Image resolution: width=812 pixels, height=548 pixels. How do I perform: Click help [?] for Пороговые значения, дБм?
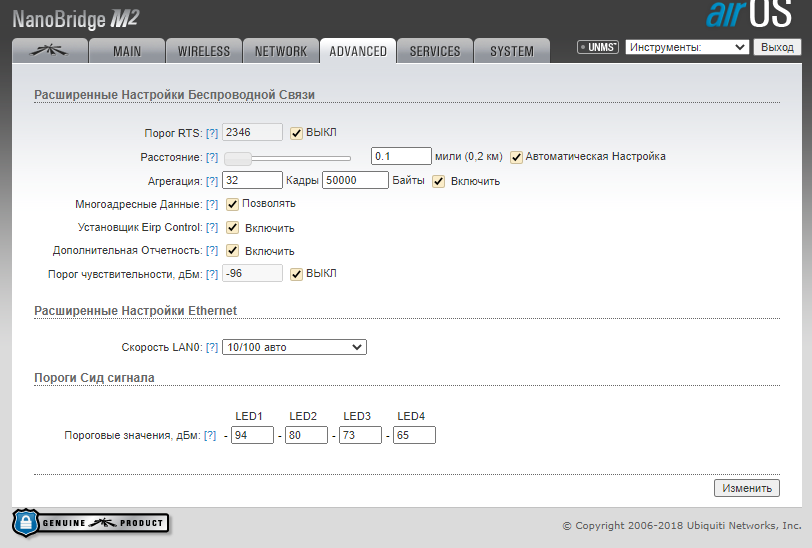[210, 436]
